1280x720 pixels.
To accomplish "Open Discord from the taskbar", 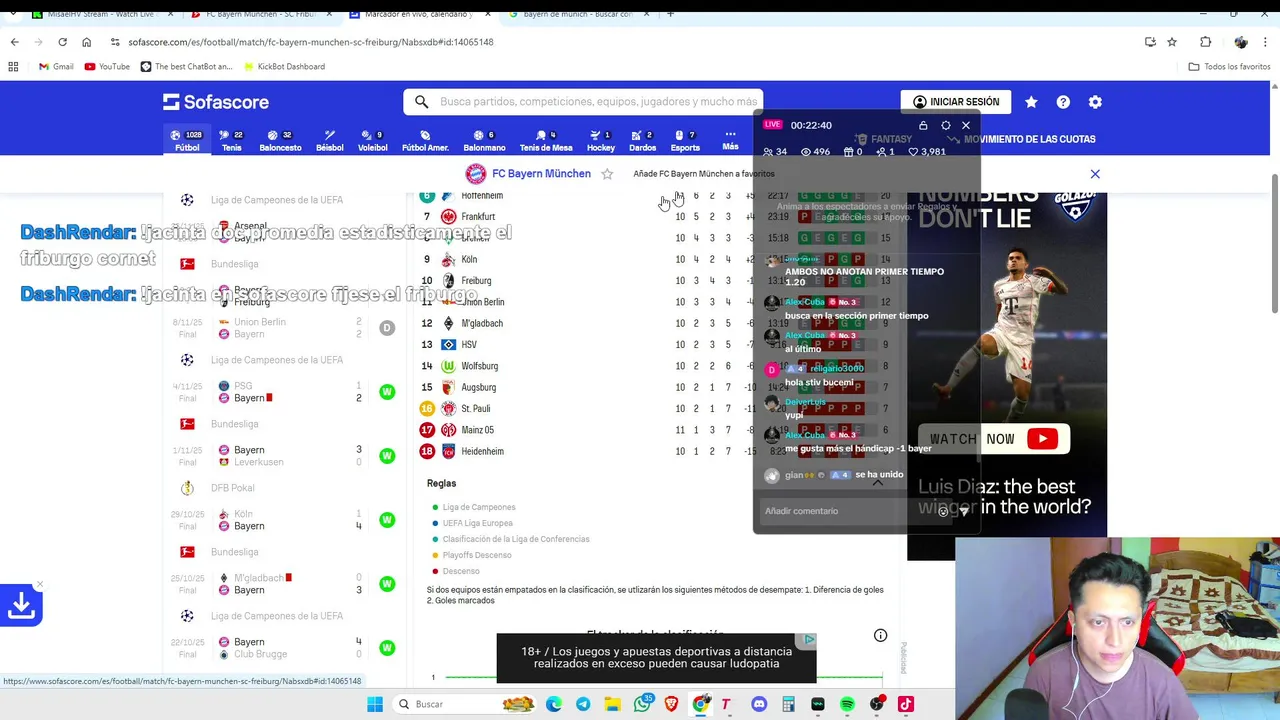I will (x=759, y=704).
